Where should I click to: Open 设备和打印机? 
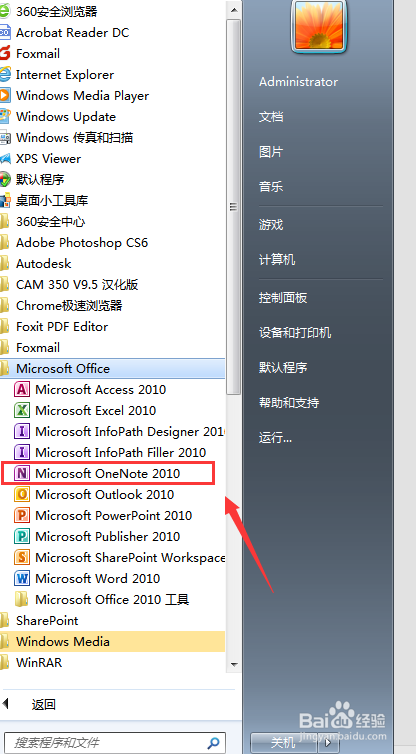[295, 333]
